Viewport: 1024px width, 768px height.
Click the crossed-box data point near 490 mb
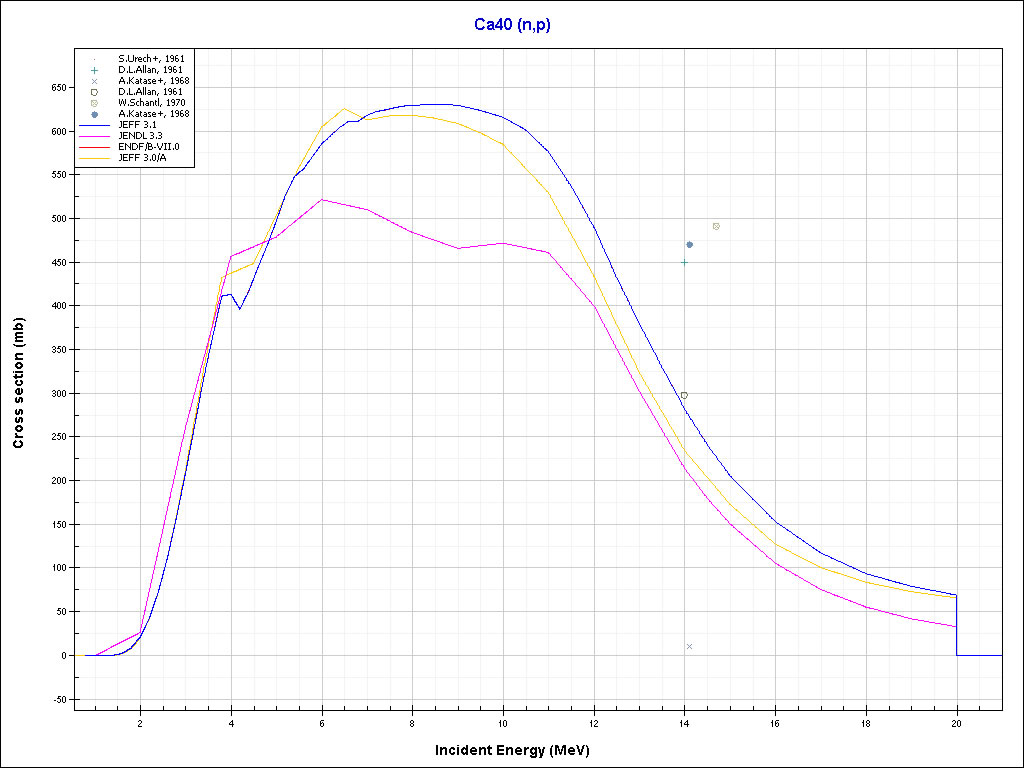coord(716,226)
